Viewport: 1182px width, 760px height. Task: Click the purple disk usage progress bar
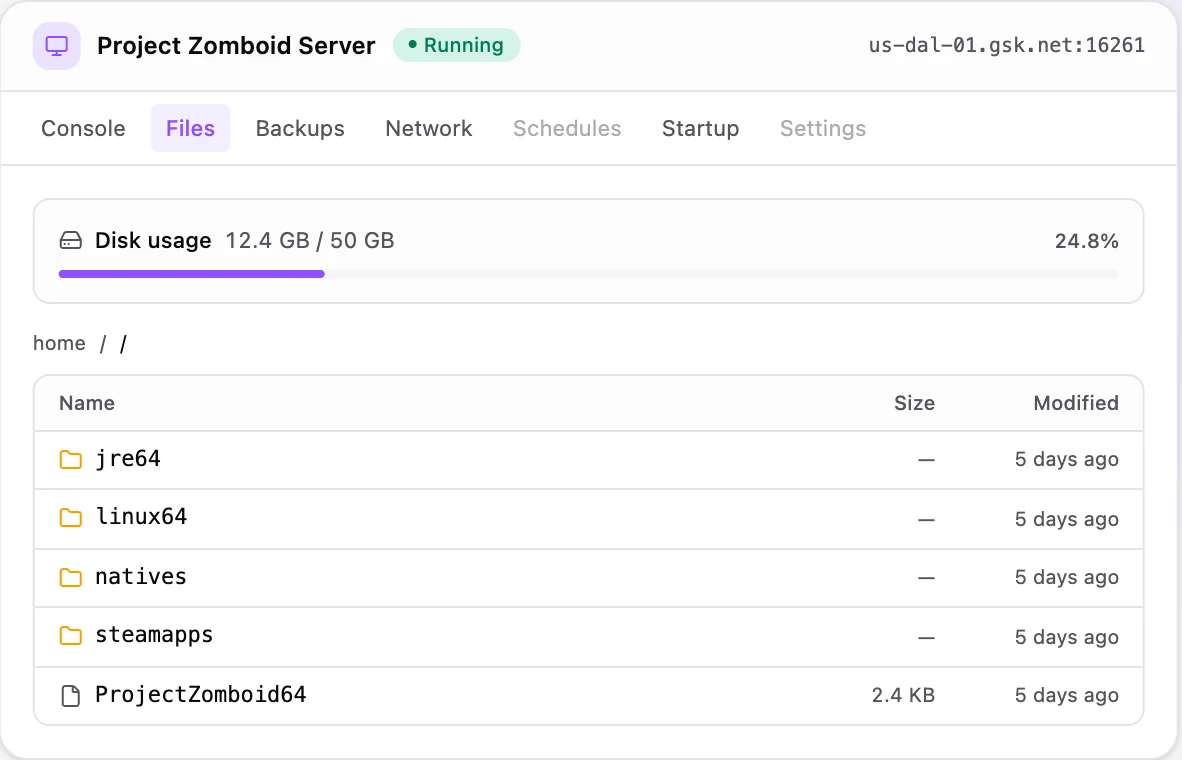coord(191,274)
